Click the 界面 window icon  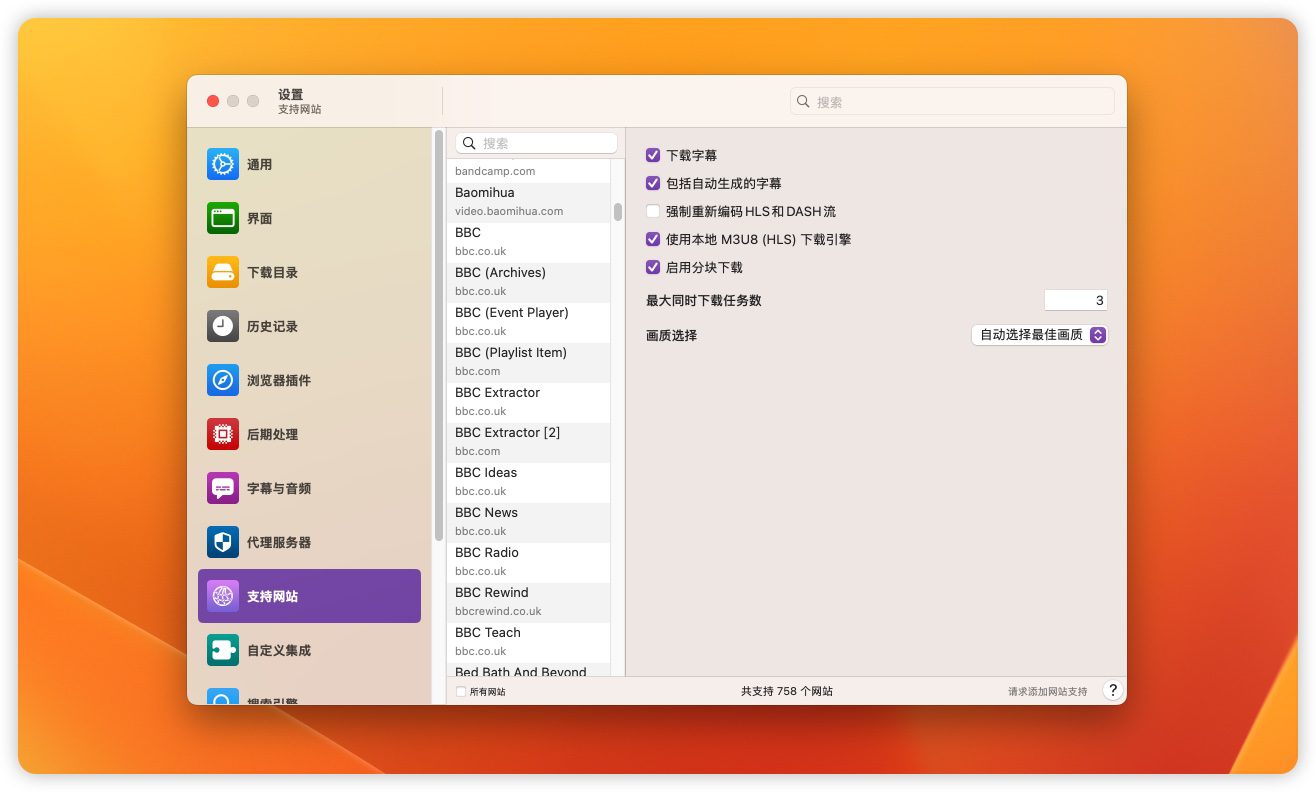click(x=223, y=218)
